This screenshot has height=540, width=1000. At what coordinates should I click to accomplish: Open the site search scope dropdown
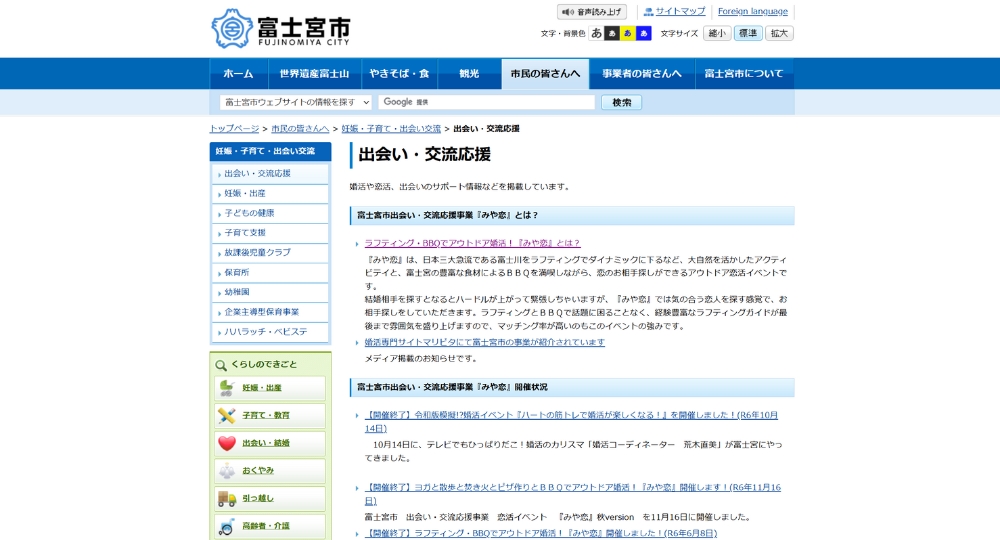(296, 102)
